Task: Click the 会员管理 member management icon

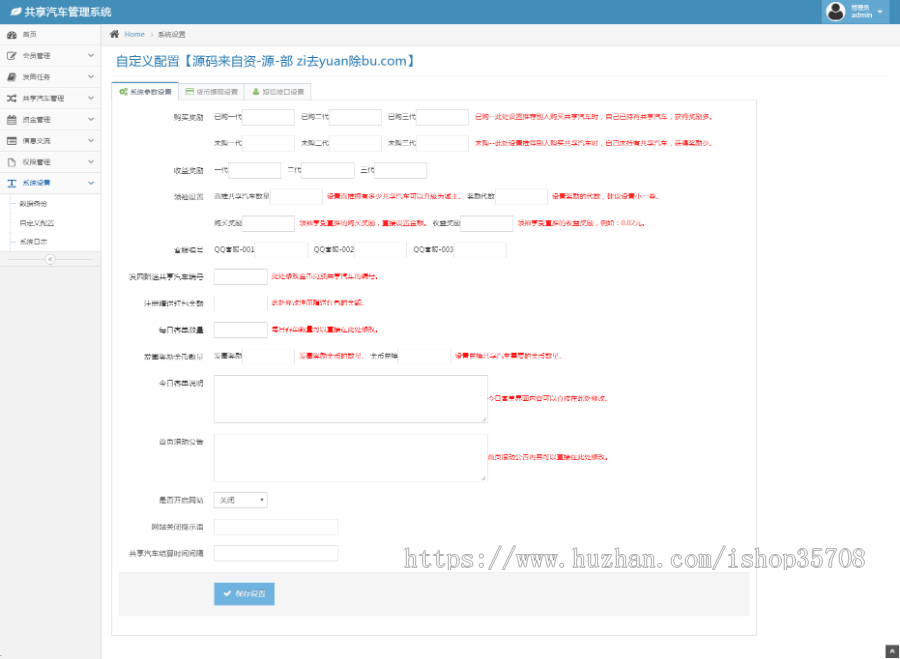Action: click(x=11, y=56)
